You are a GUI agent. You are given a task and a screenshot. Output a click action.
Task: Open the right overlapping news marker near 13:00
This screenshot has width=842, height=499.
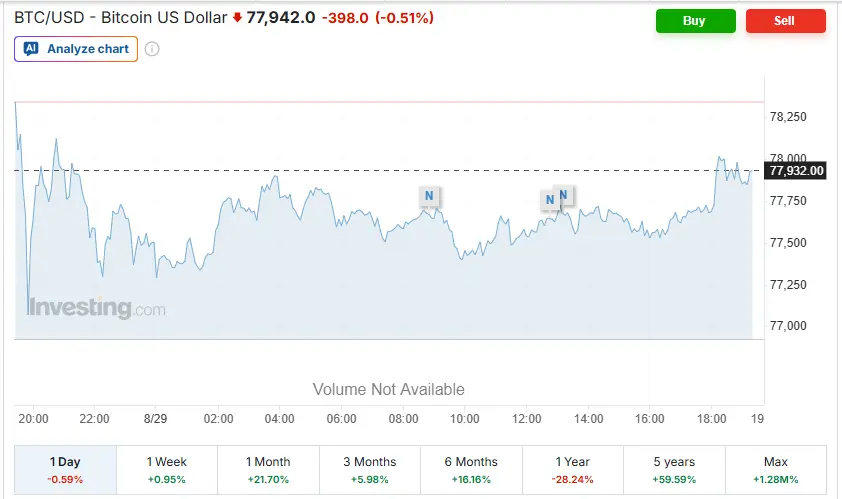[565, 195]
